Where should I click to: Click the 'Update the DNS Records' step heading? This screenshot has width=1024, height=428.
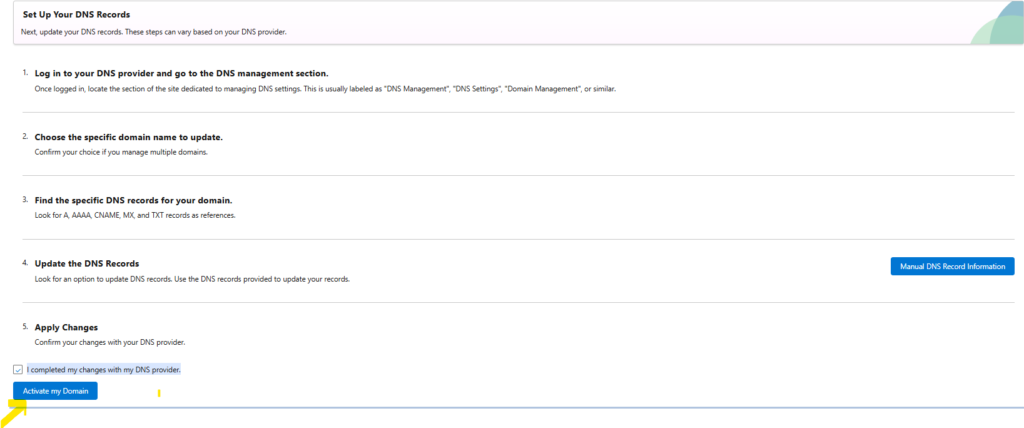point(87,263)
